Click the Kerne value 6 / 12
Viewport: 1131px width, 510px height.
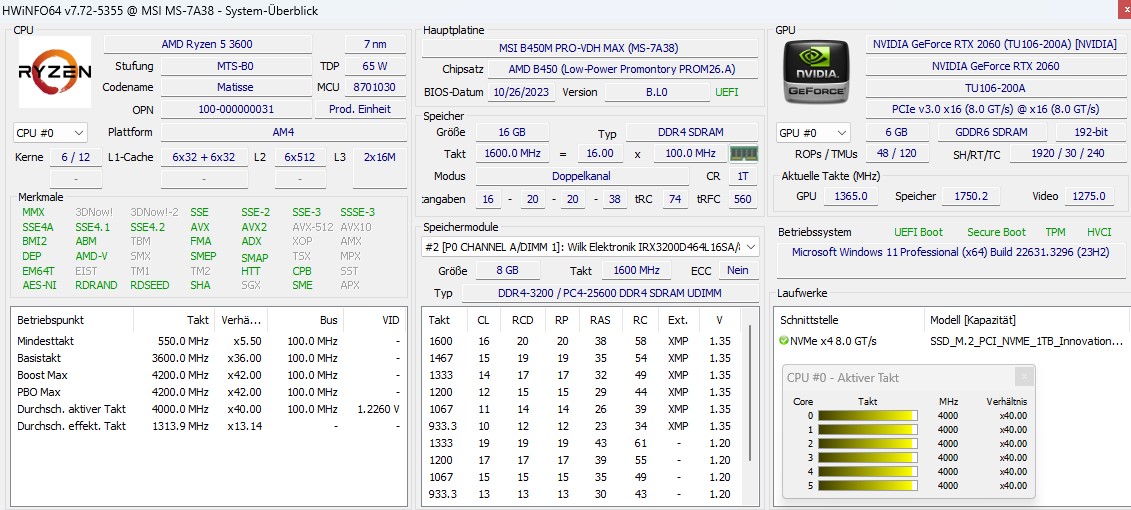pos(76,157)
